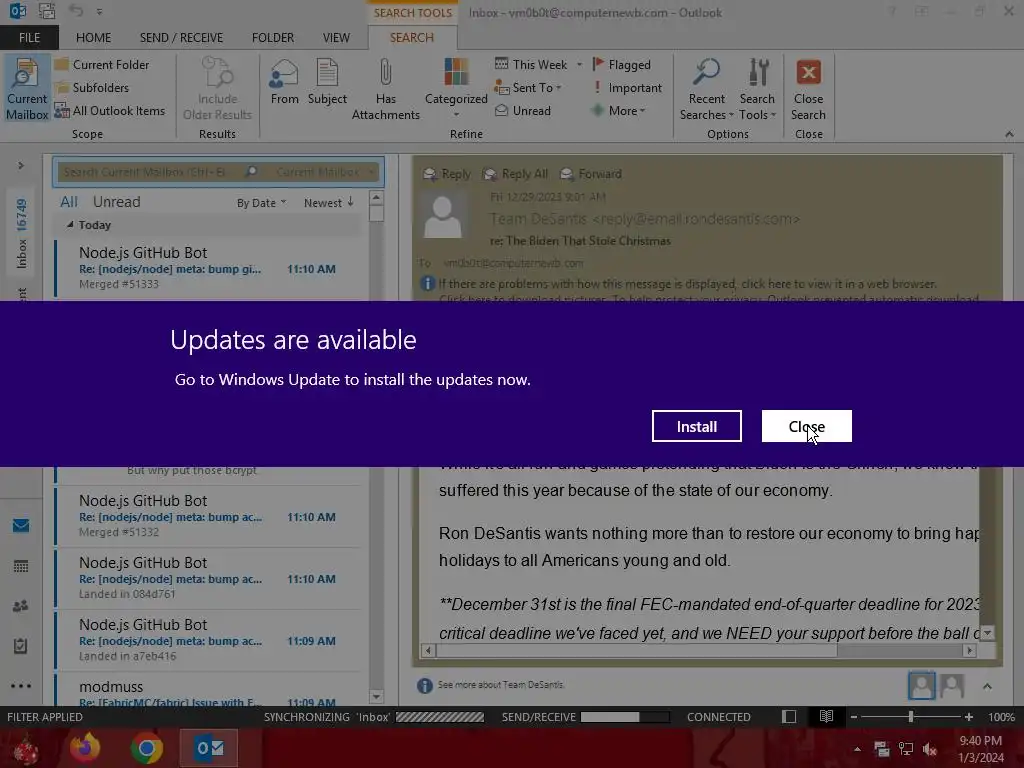1024x768 pixels.
Task: Zoom out with the minus button
Action: pyautogui.click(x=853, y=717)
